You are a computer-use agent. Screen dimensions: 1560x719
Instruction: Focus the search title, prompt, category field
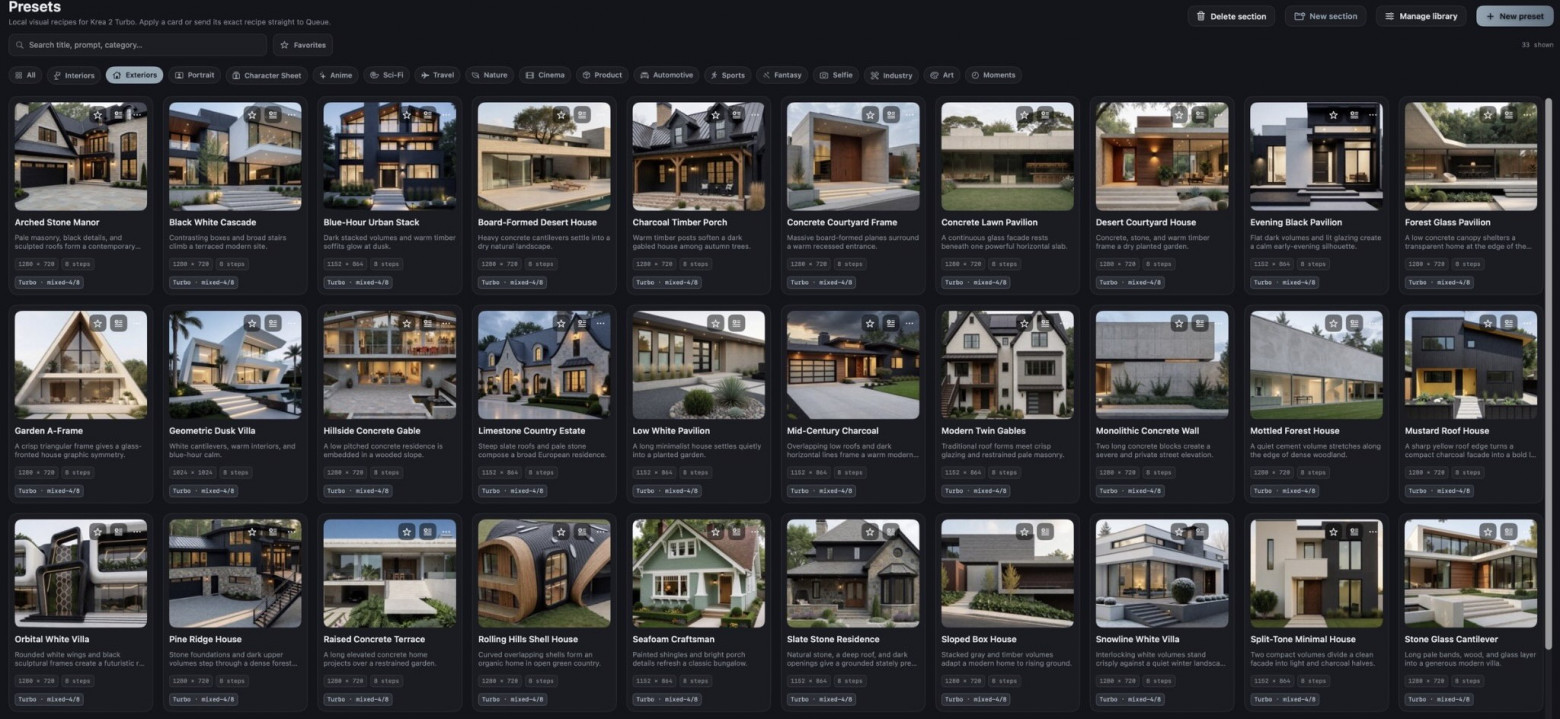point(138,45)
